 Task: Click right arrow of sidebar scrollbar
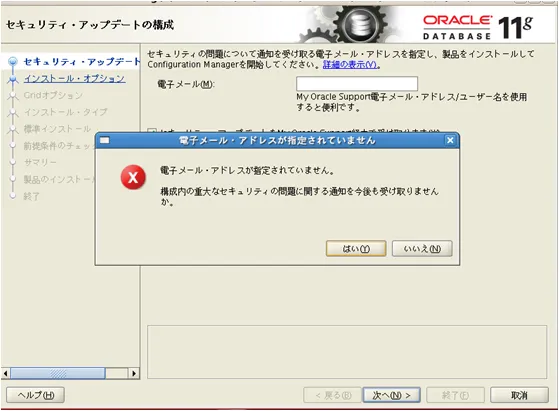pyautogui.click(x=134, y=374)
